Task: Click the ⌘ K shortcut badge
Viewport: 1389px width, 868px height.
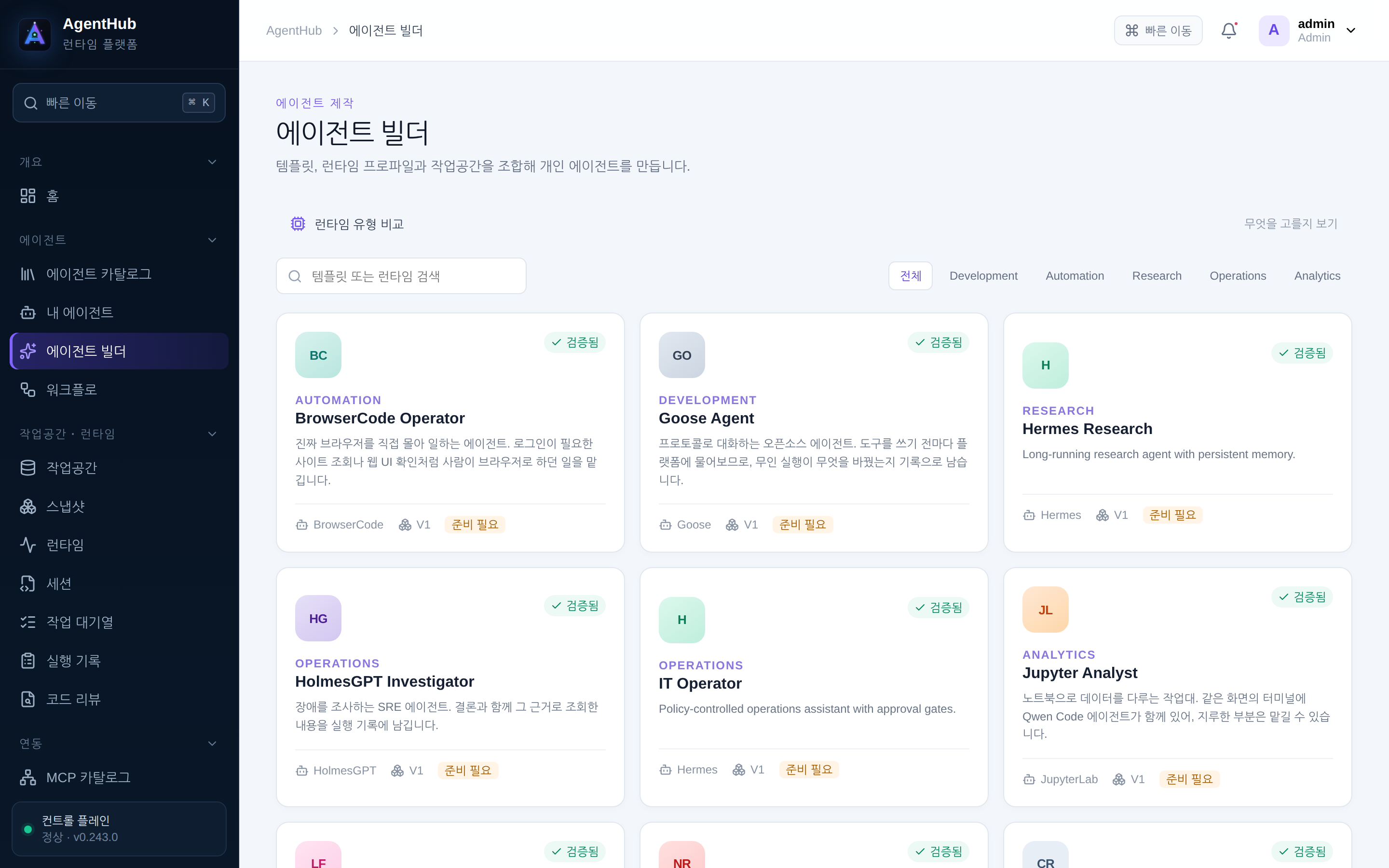Action: pos(199,102)
